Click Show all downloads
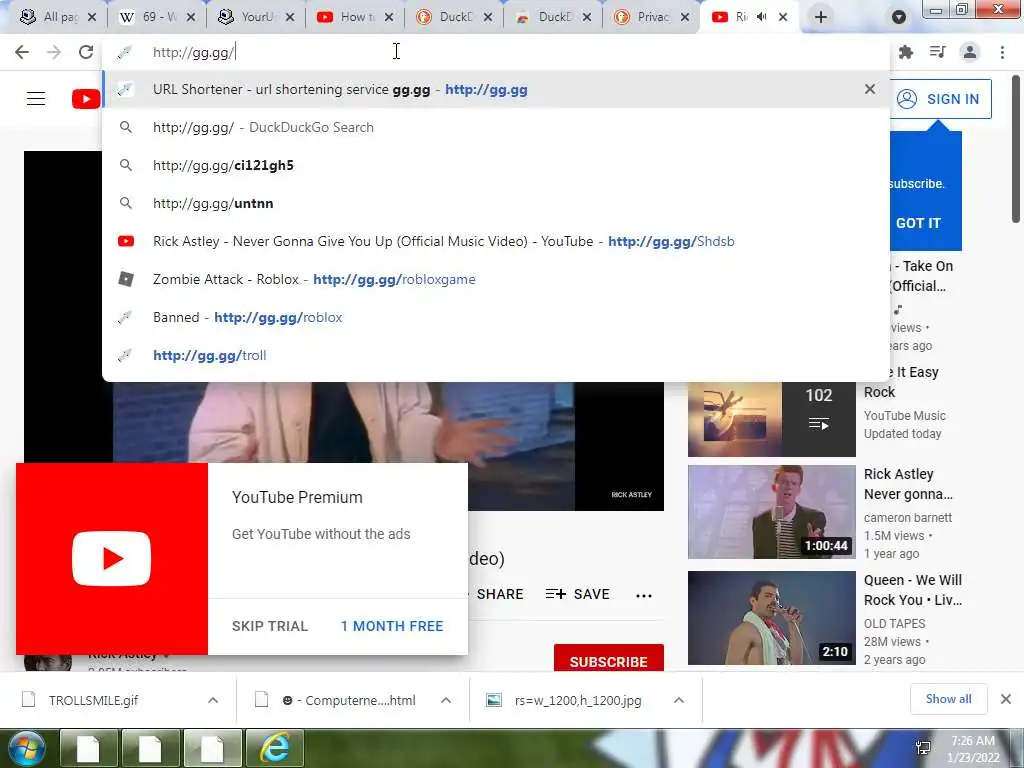 coord(948,699)
